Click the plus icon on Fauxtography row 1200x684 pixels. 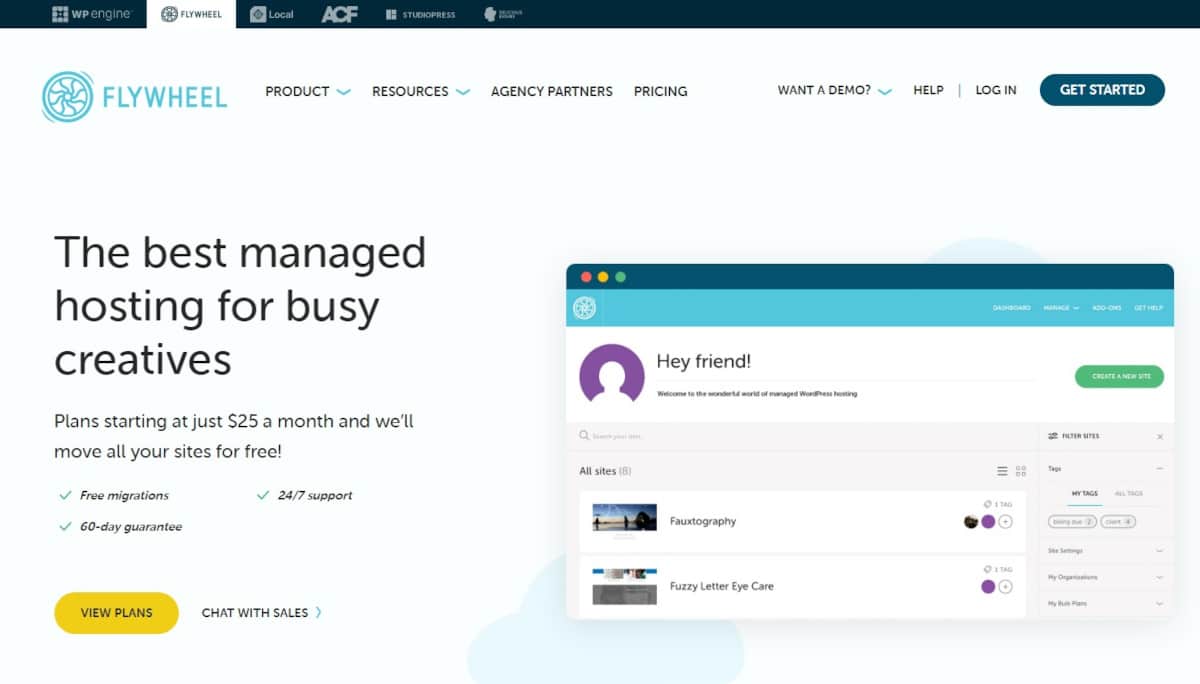click(1005, 521)
